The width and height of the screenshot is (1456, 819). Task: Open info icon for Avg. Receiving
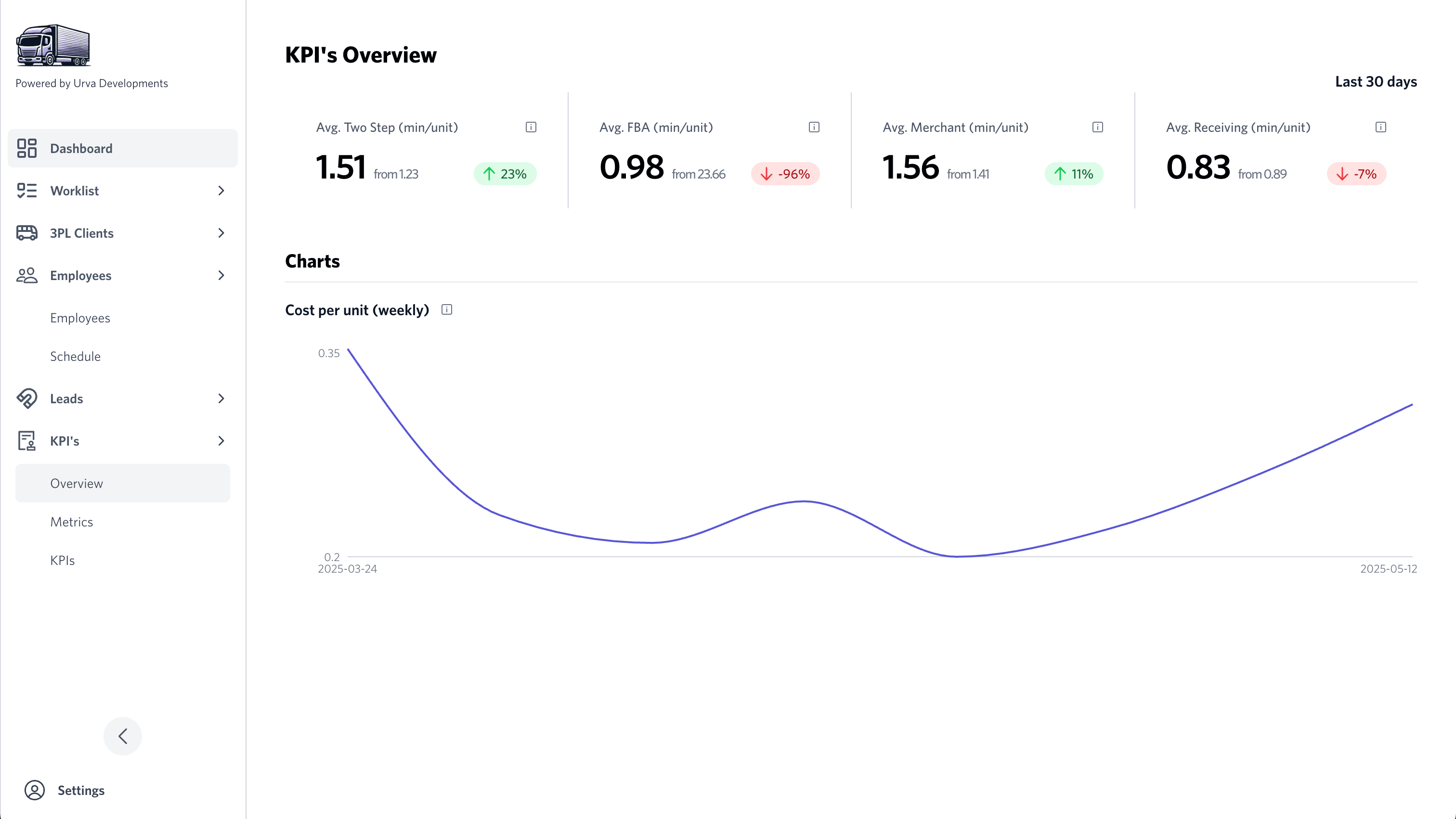tap(1381, 127)
